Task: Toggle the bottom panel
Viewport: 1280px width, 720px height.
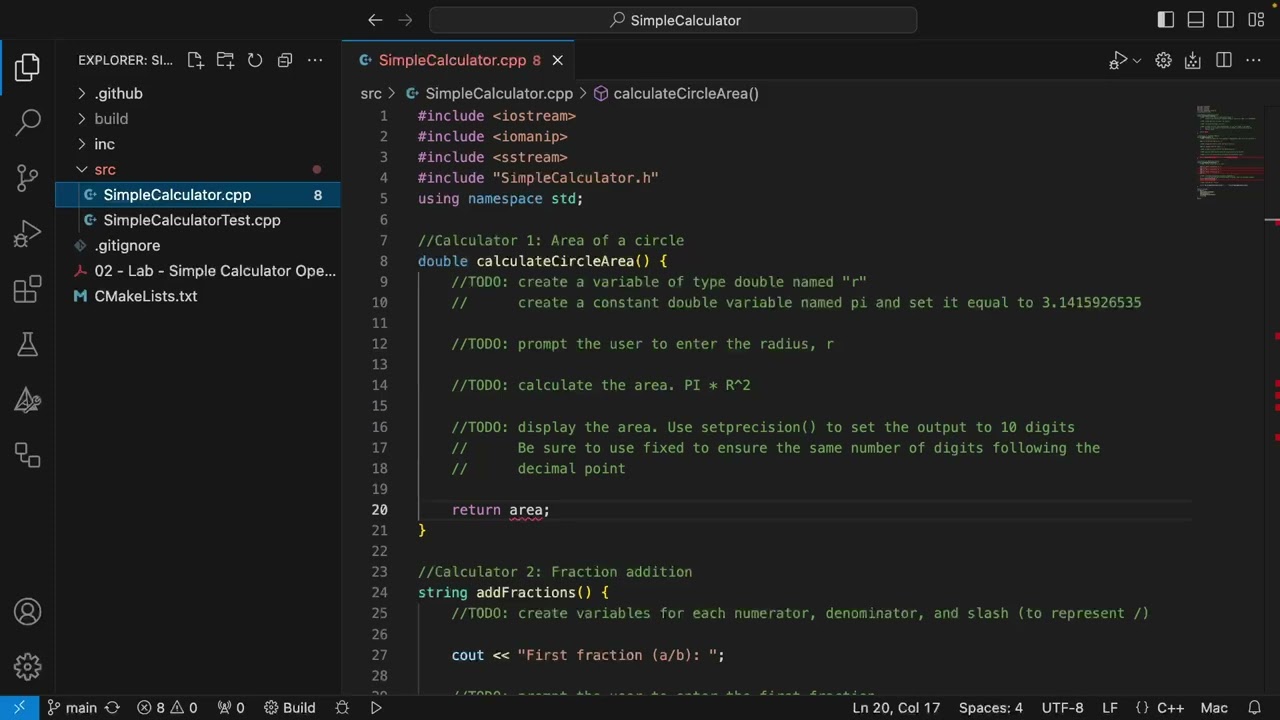Action: (1196, 20)
